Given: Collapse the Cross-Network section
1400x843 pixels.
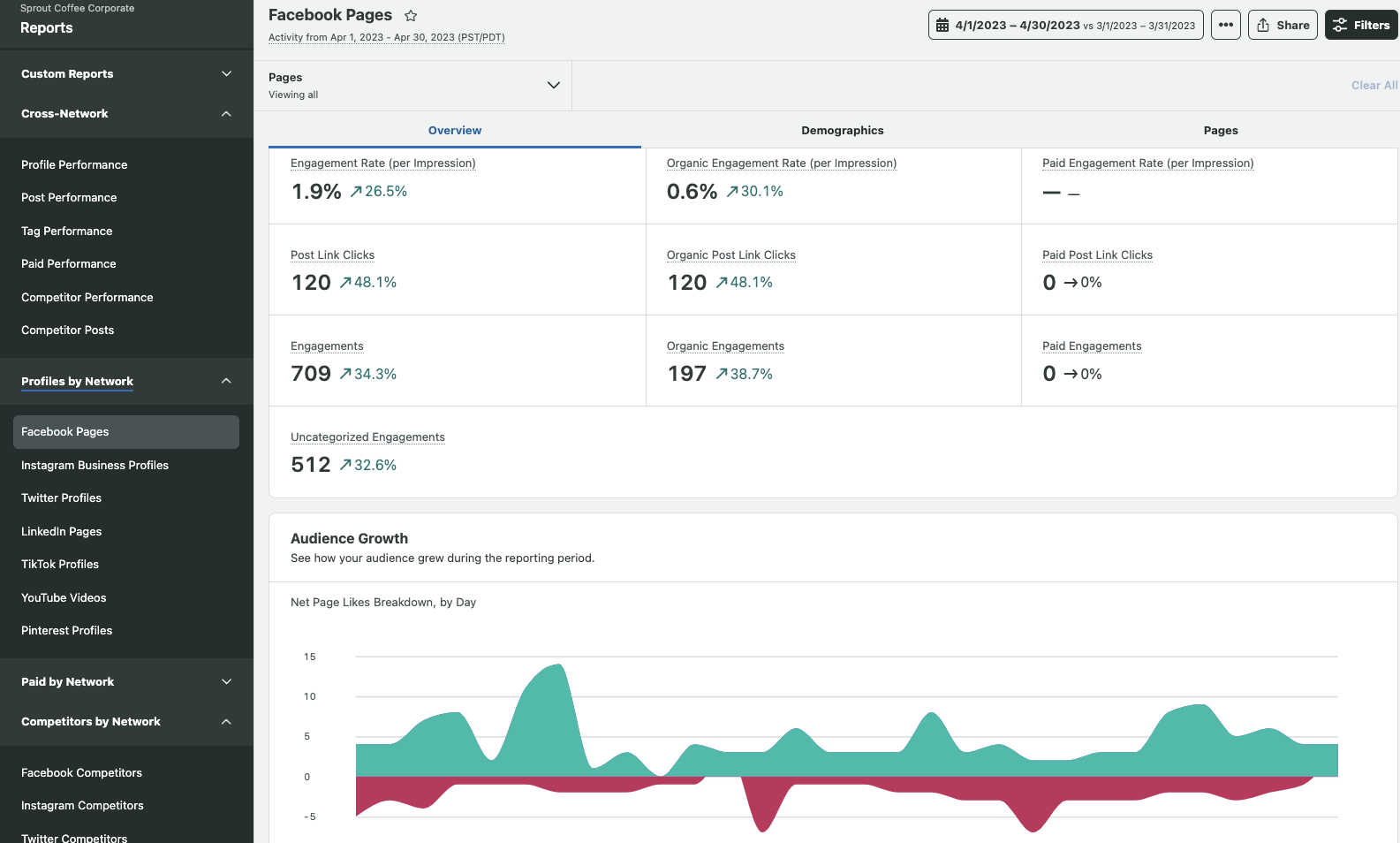Looking at the screenshot, I should pos(226,114).
